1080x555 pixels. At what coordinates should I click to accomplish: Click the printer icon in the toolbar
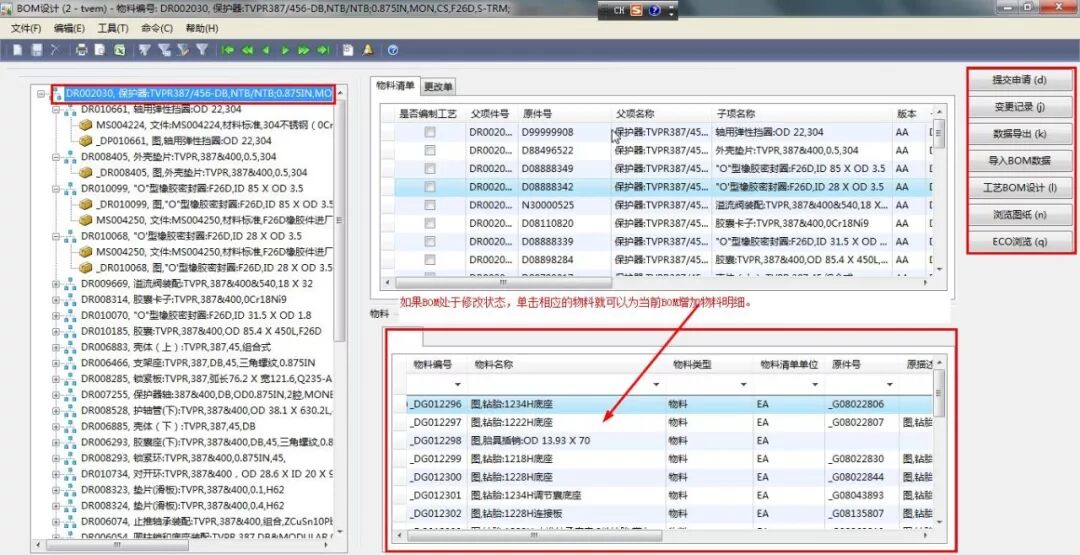click(x=81, y=50)
